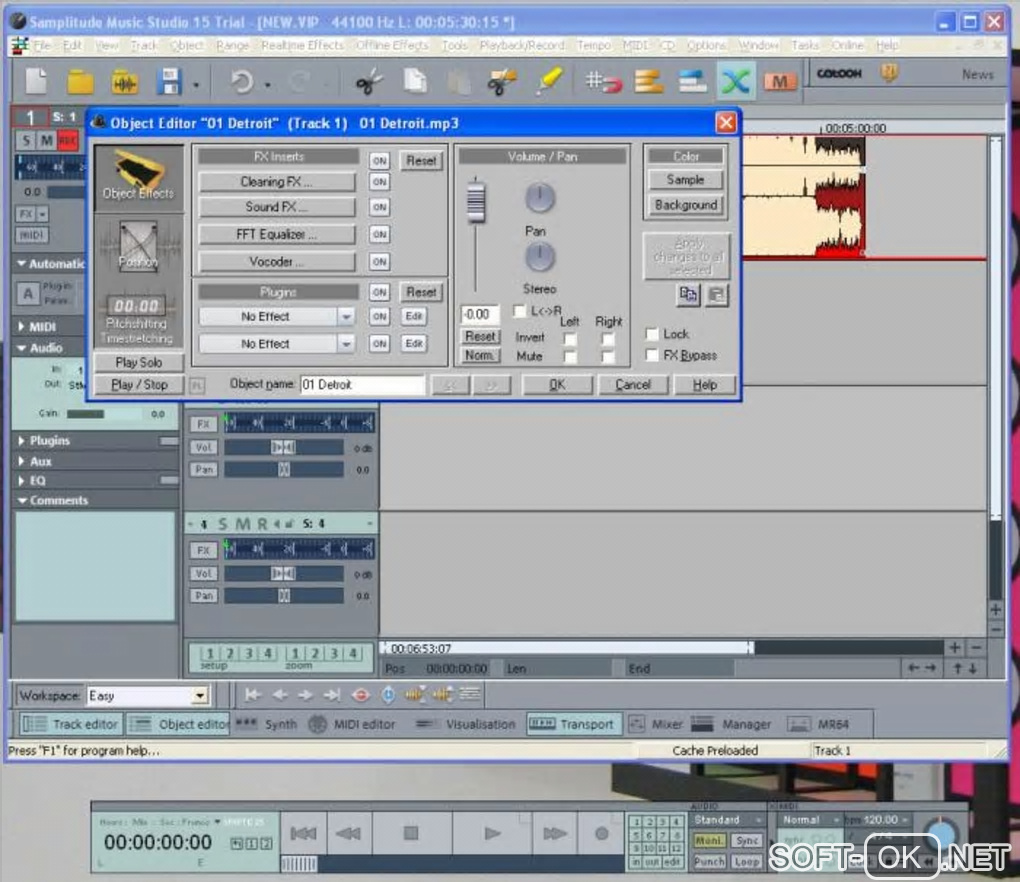Start playback in the transport console
The width and height of the screenshot is (1020, 882).
(x=492, y=833)
